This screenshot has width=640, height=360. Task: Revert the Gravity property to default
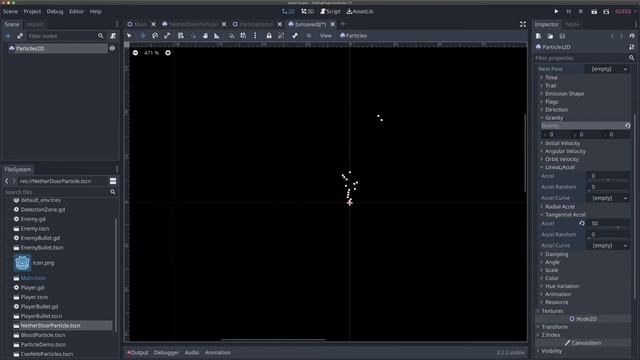(x=628, y=126)
